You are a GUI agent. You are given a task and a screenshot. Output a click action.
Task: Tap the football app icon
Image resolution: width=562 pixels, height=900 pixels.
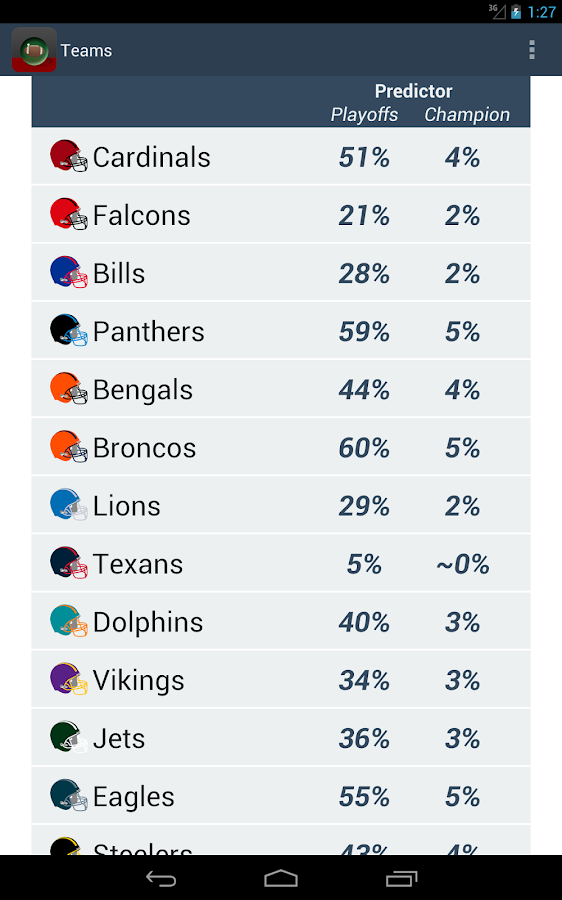click(34, 50)
